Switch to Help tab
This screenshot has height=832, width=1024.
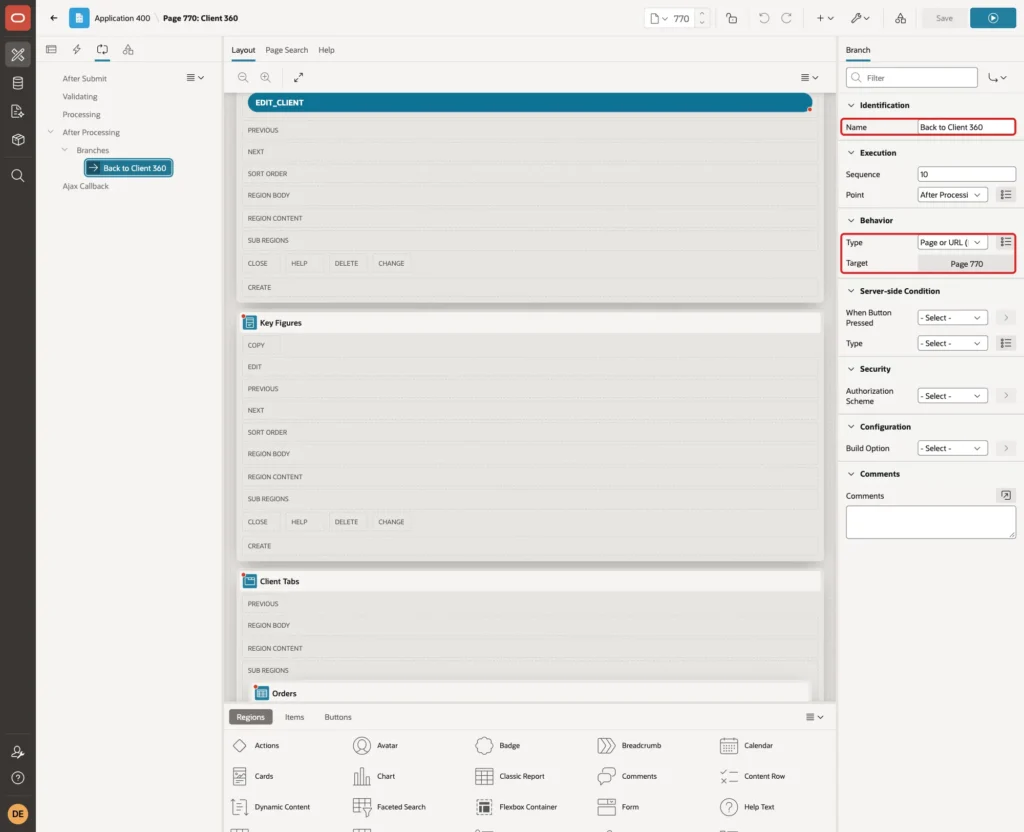tap(327, 50)
